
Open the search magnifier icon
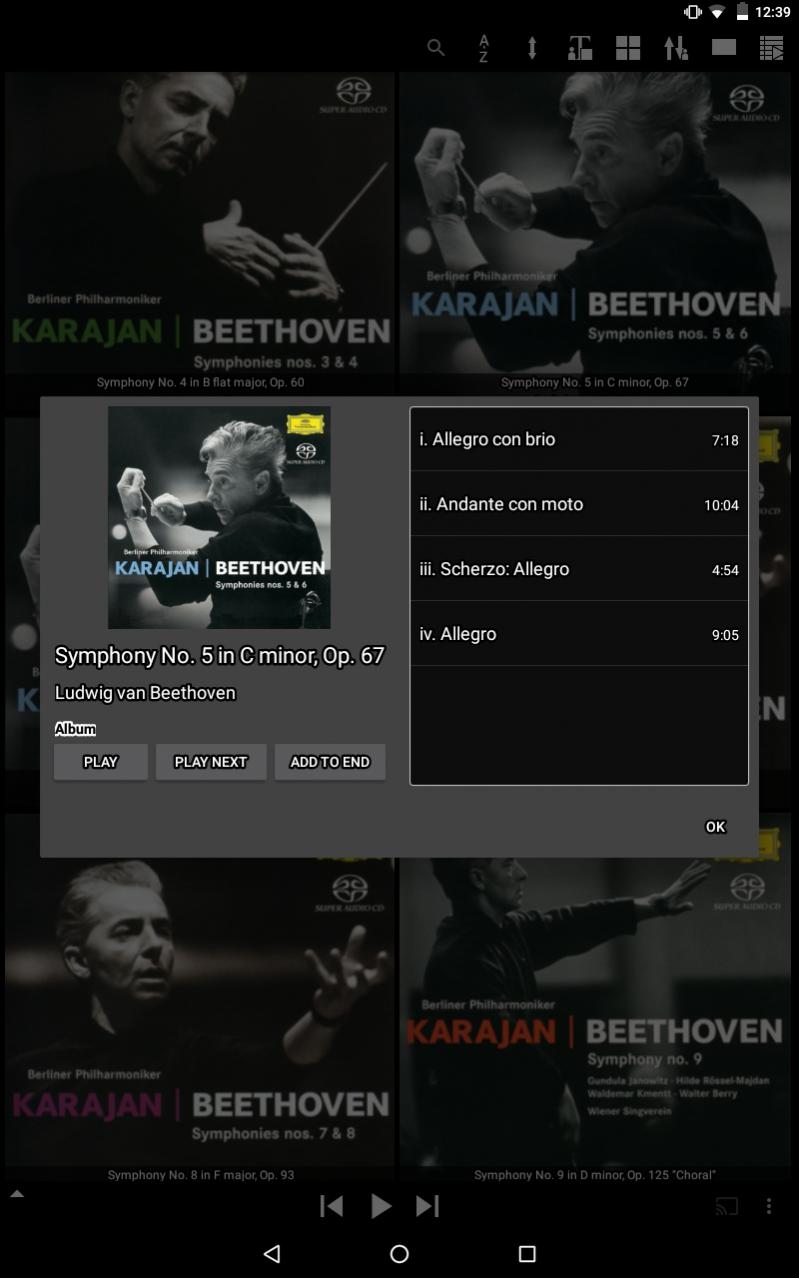pos(436,47)
